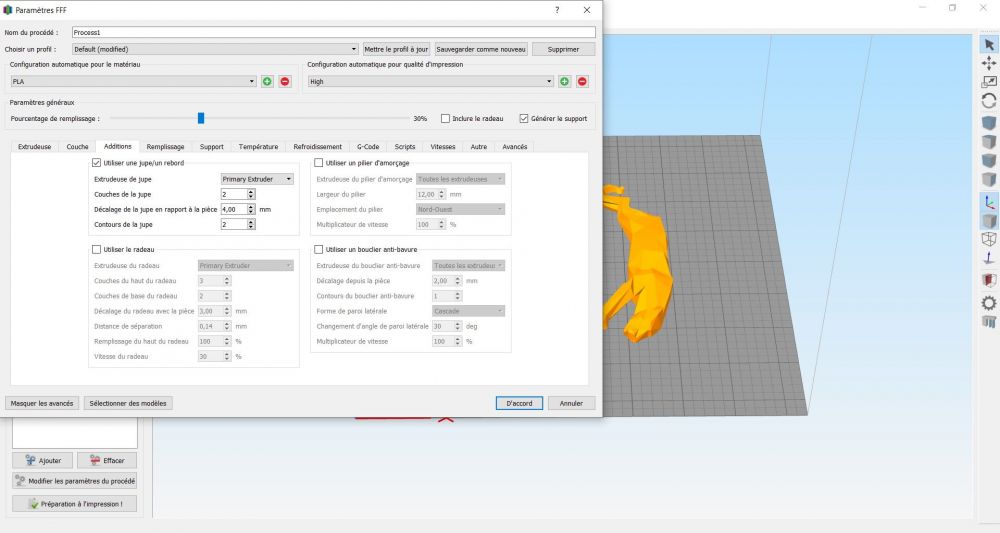Open the Avancés tab

coord(515,147)
